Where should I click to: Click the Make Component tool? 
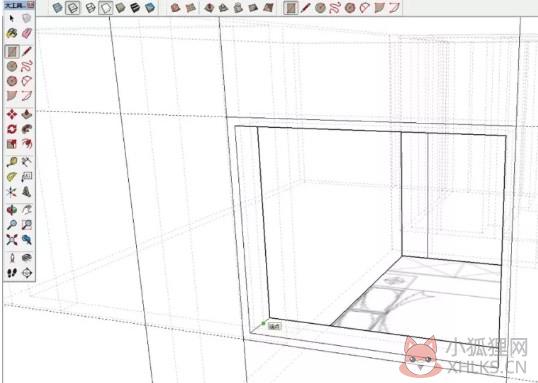coord(26,18)
